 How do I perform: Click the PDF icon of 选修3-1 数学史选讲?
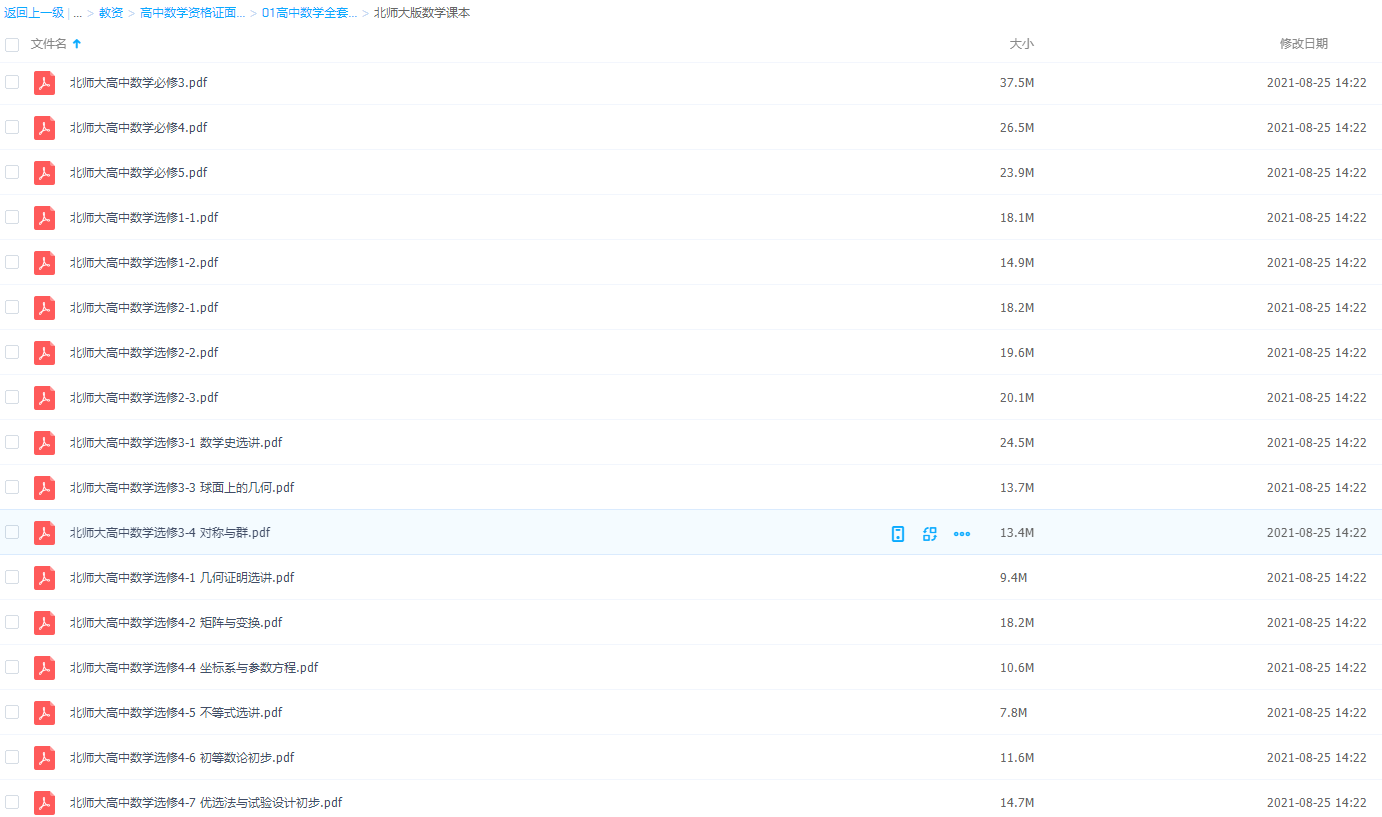pyautogui.click(x=44, y=443)
